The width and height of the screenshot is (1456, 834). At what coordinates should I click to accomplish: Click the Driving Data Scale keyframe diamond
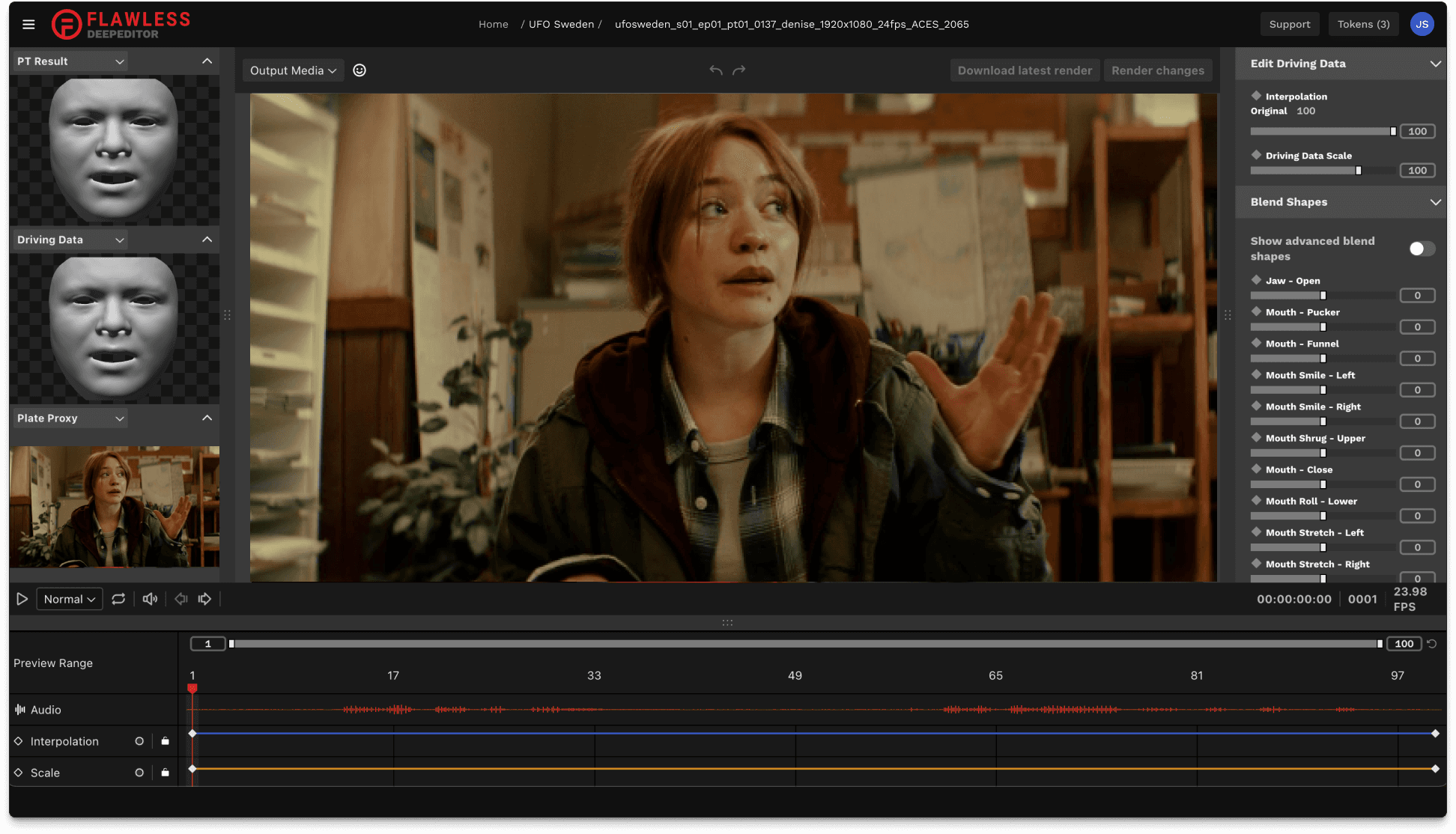1256,155
